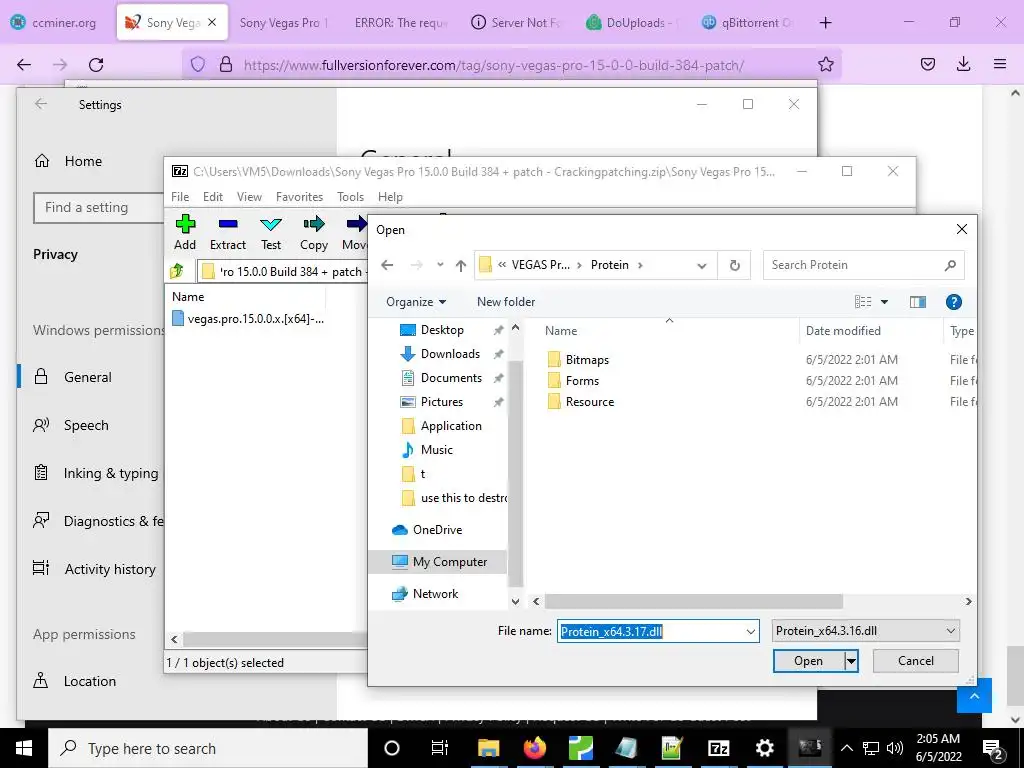Click the Open button's split dropdown arrow
This screenshot has width=1024, height=768.
851,661
